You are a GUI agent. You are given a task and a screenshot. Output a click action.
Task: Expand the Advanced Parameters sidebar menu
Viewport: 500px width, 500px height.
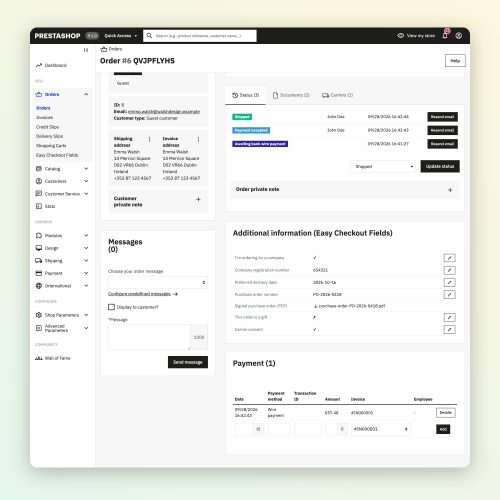[x=86, y=328]
